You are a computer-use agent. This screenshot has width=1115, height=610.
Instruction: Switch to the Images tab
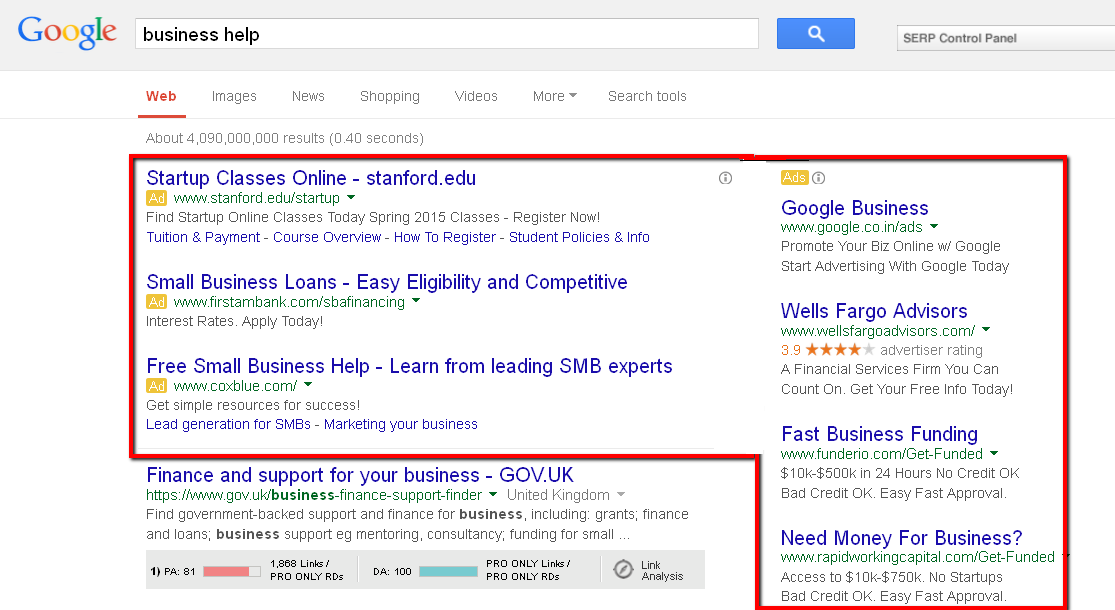[234, 96]
